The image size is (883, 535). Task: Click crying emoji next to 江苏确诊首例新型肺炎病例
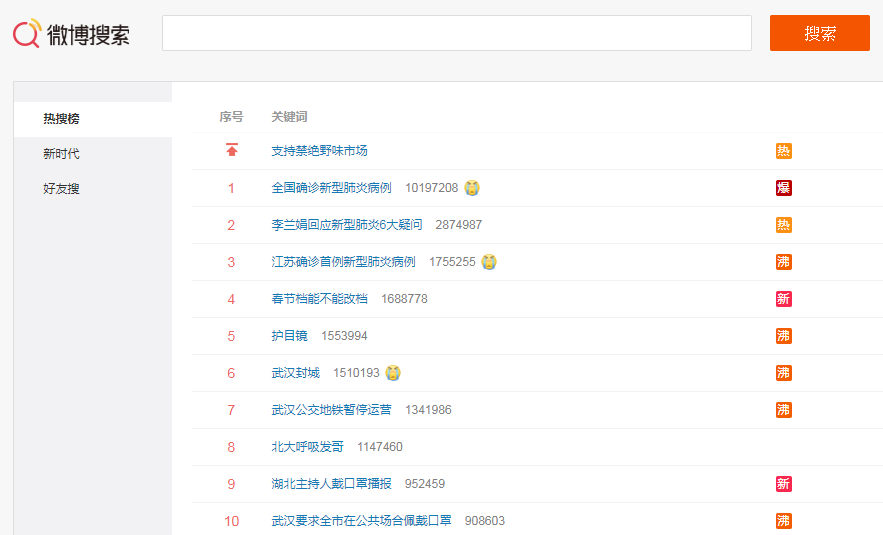[489, 262]
